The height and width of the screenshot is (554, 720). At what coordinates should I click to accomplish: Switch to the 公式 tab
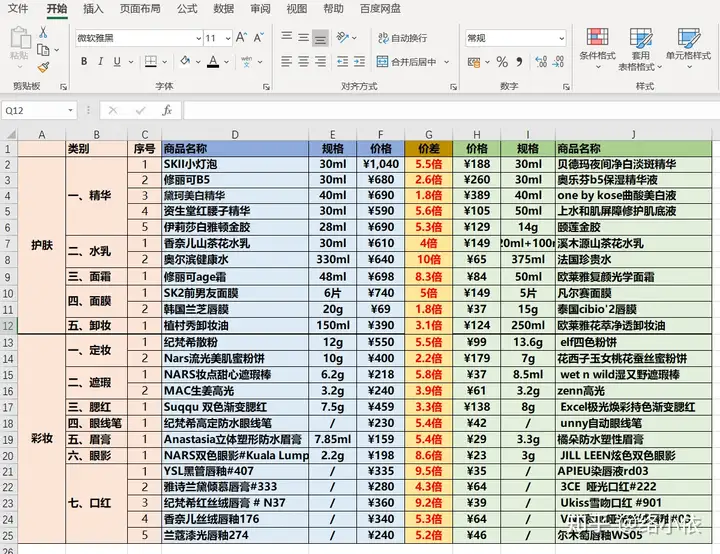pos(187,8)
